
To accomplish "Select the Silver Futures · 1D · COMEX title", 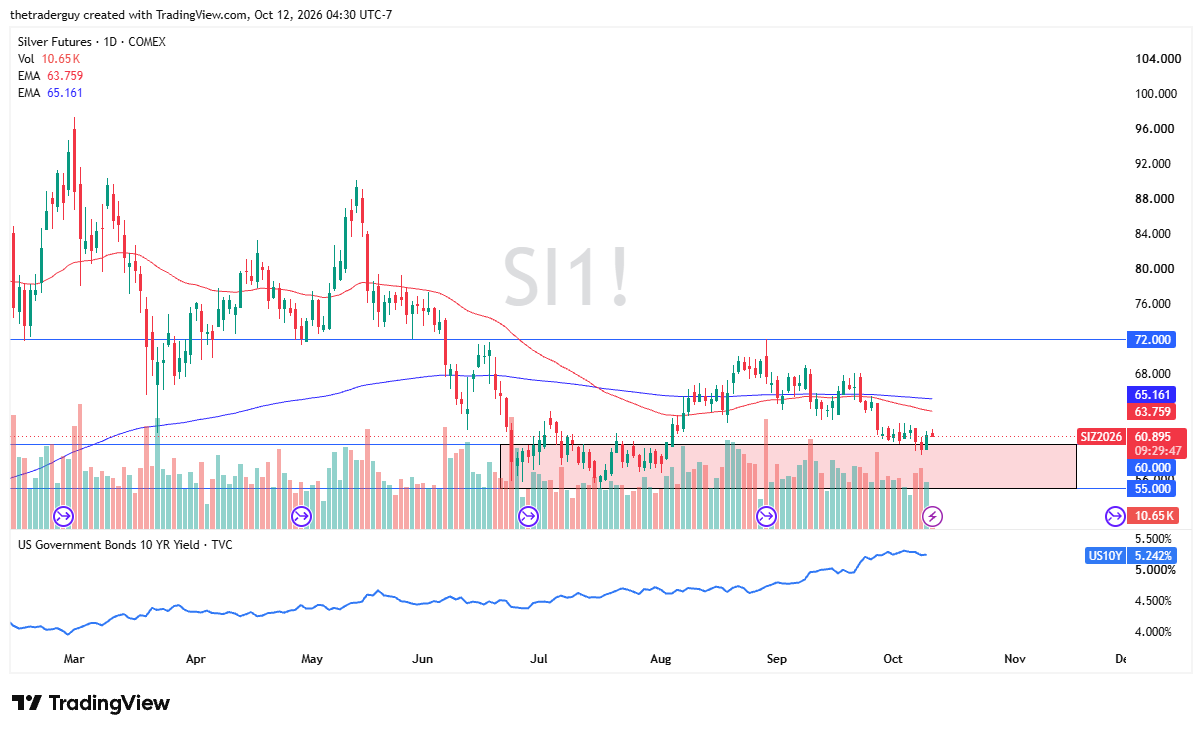I will [92, 42].
